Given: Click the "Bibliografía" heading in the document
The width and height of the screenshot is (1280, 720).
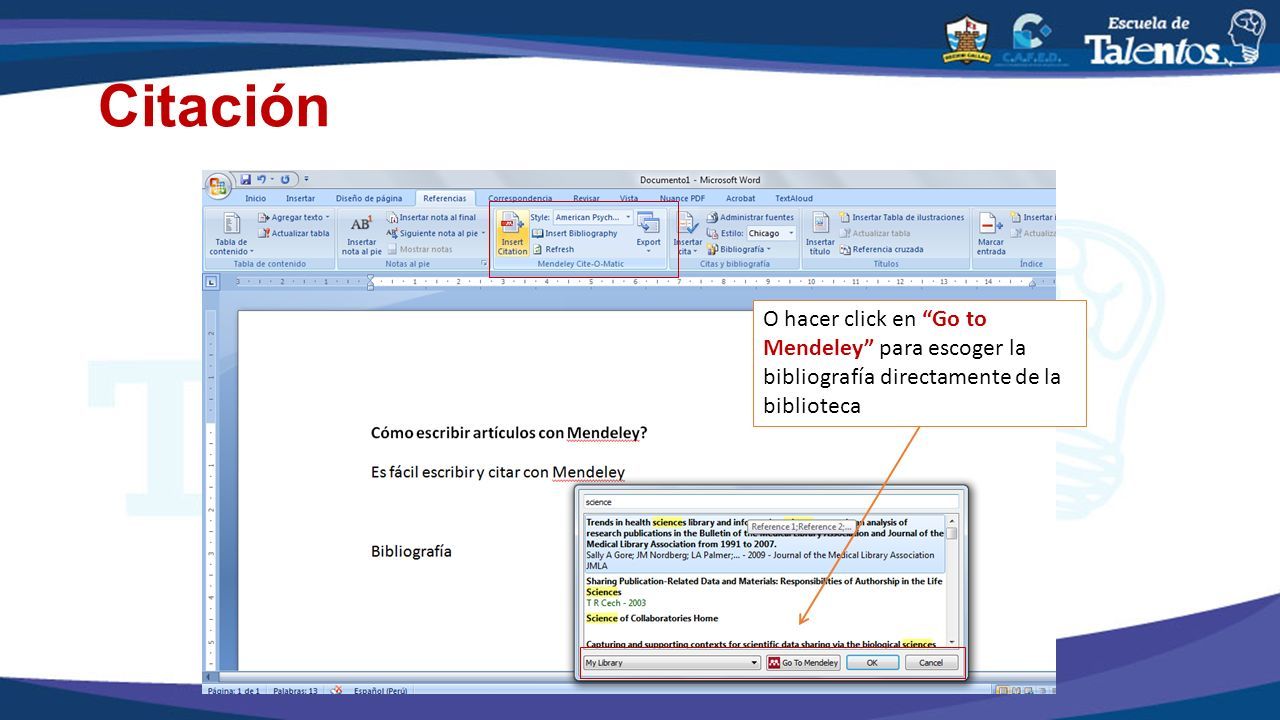Looking at the screenshot, I should click(x=411, y=551).
